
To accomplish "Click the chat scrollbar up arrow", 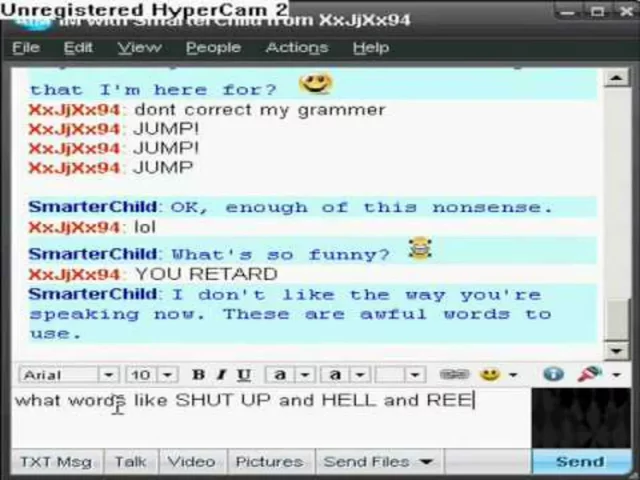I will 616,78.
